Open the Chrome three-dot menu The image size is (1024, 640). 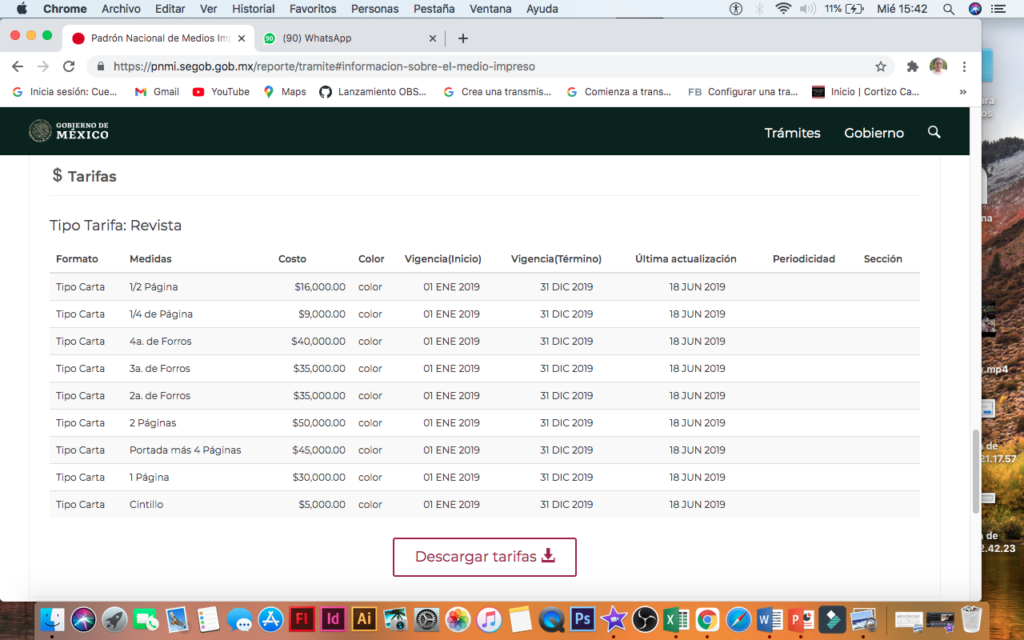coord(964,67)
